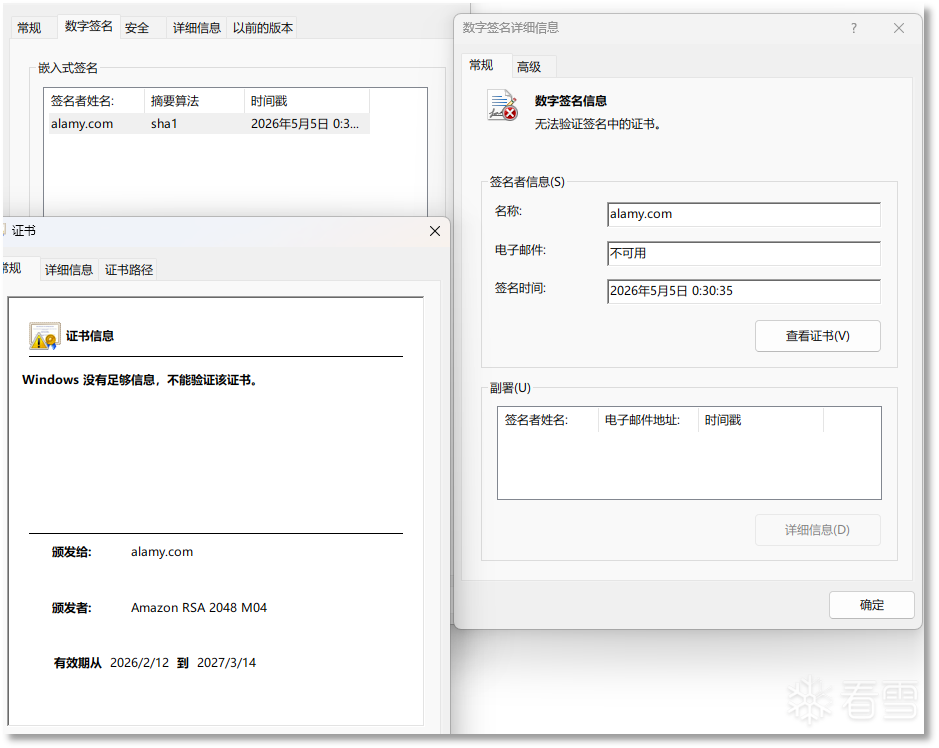
Task: Click the 电子邮件 field showing 不可用
Action: (743, 253)
